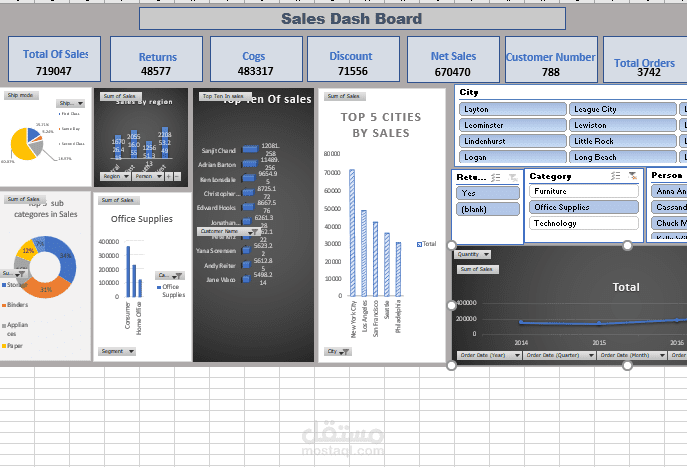Screen dimensions: 687x467
Task: Click Sanjit Chand label in top ten chart
Action: (x=219, y=151)
